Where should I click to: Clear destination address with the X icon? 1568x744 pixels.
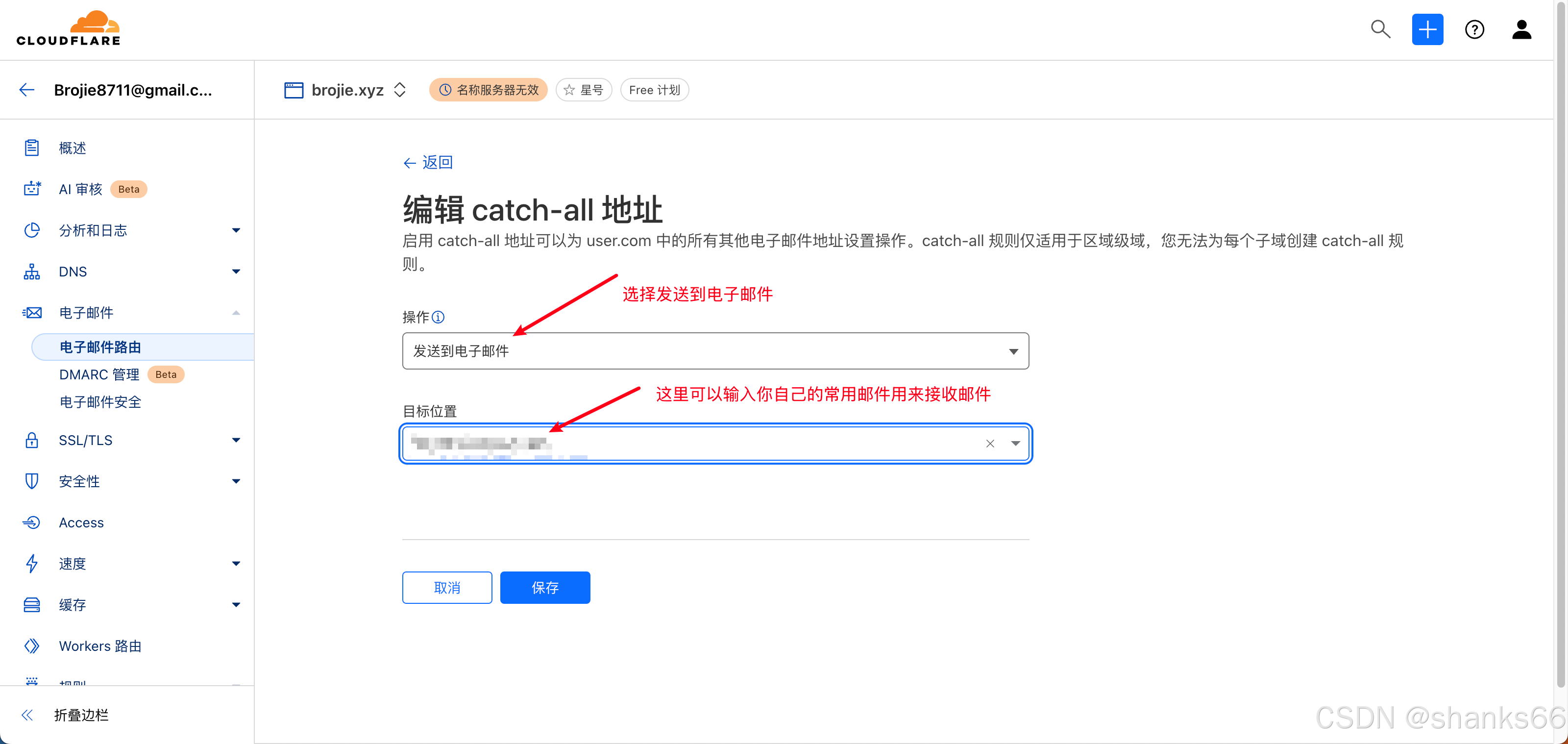pyautogui.click(x=990, y=444)
